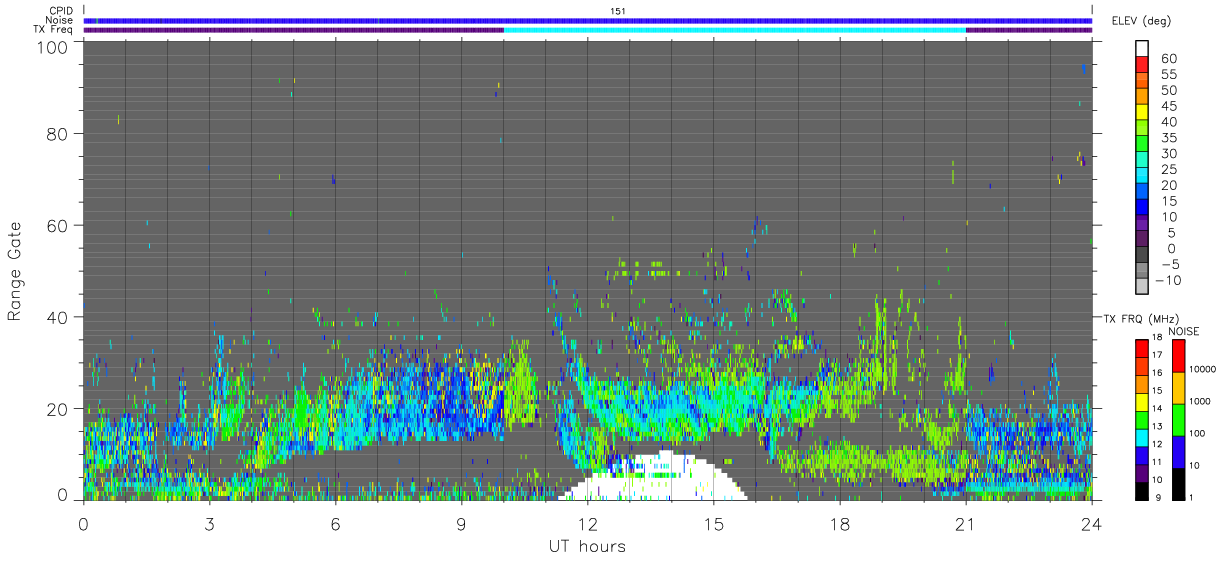Click the '151' CPID value above the plot
The image size is (1228, 567).
(x=618, y=10)
